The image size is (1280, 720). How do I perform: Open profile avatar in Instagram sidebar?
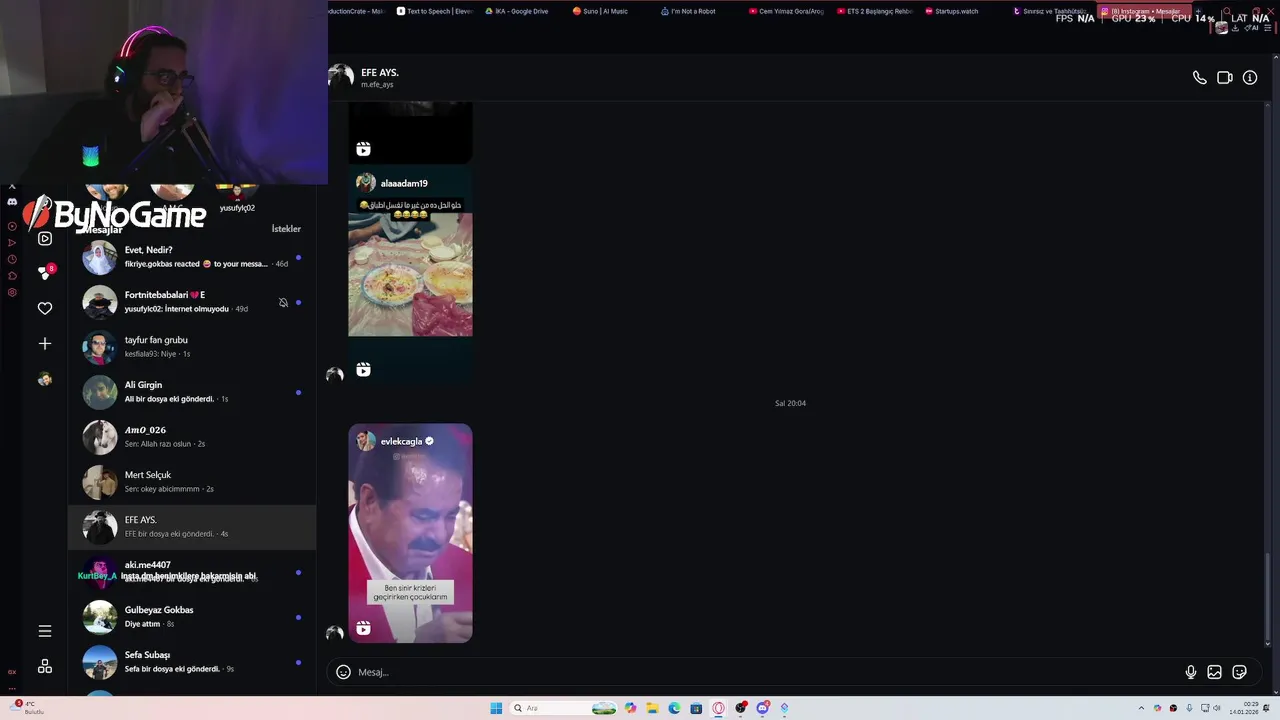[45, 379]
